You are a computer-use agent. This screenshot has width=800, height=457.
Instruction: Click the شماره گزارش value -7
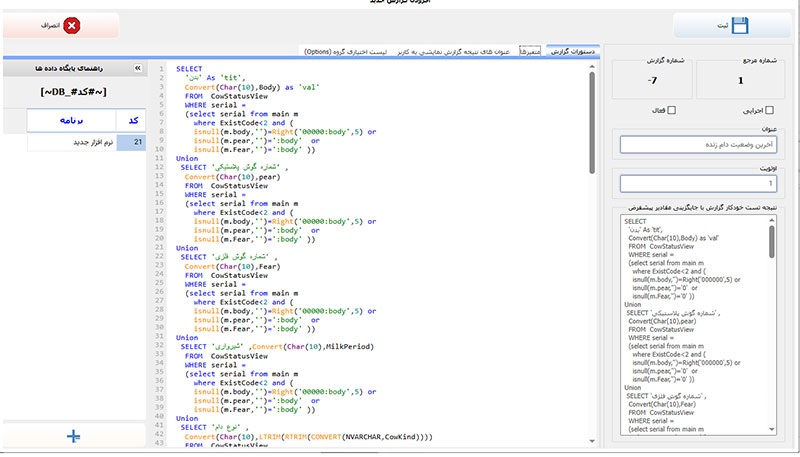coord(651,80)
